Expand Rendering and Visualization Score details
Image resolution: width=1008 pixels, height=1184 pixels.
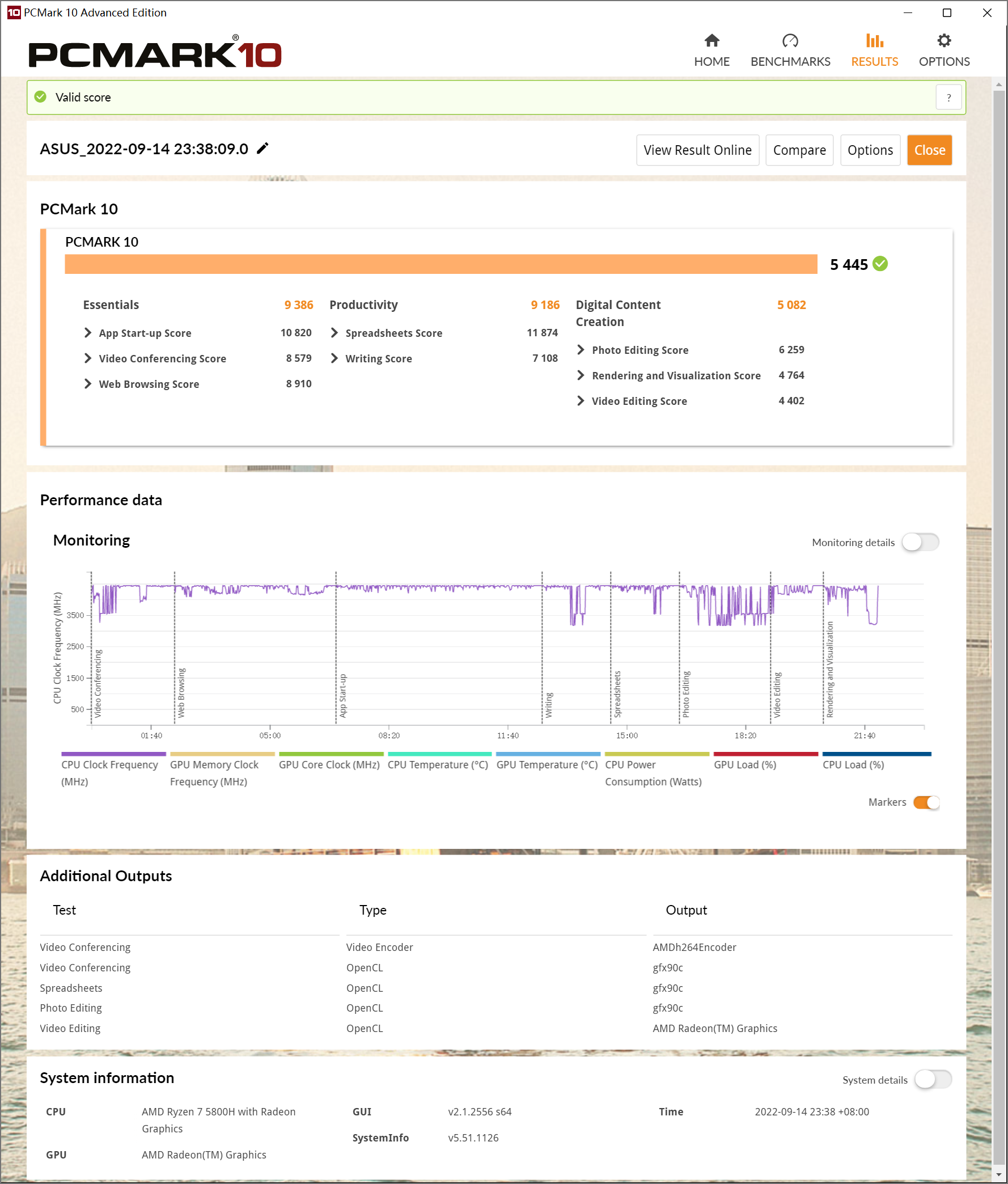pyautogui.click(x=581, y=375)
